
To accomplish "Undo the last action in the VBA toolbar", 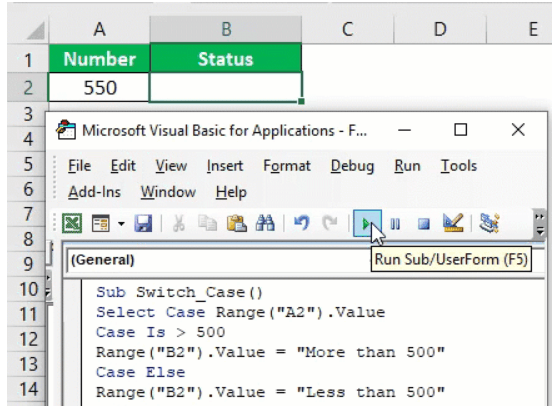I will coord(301,223).
